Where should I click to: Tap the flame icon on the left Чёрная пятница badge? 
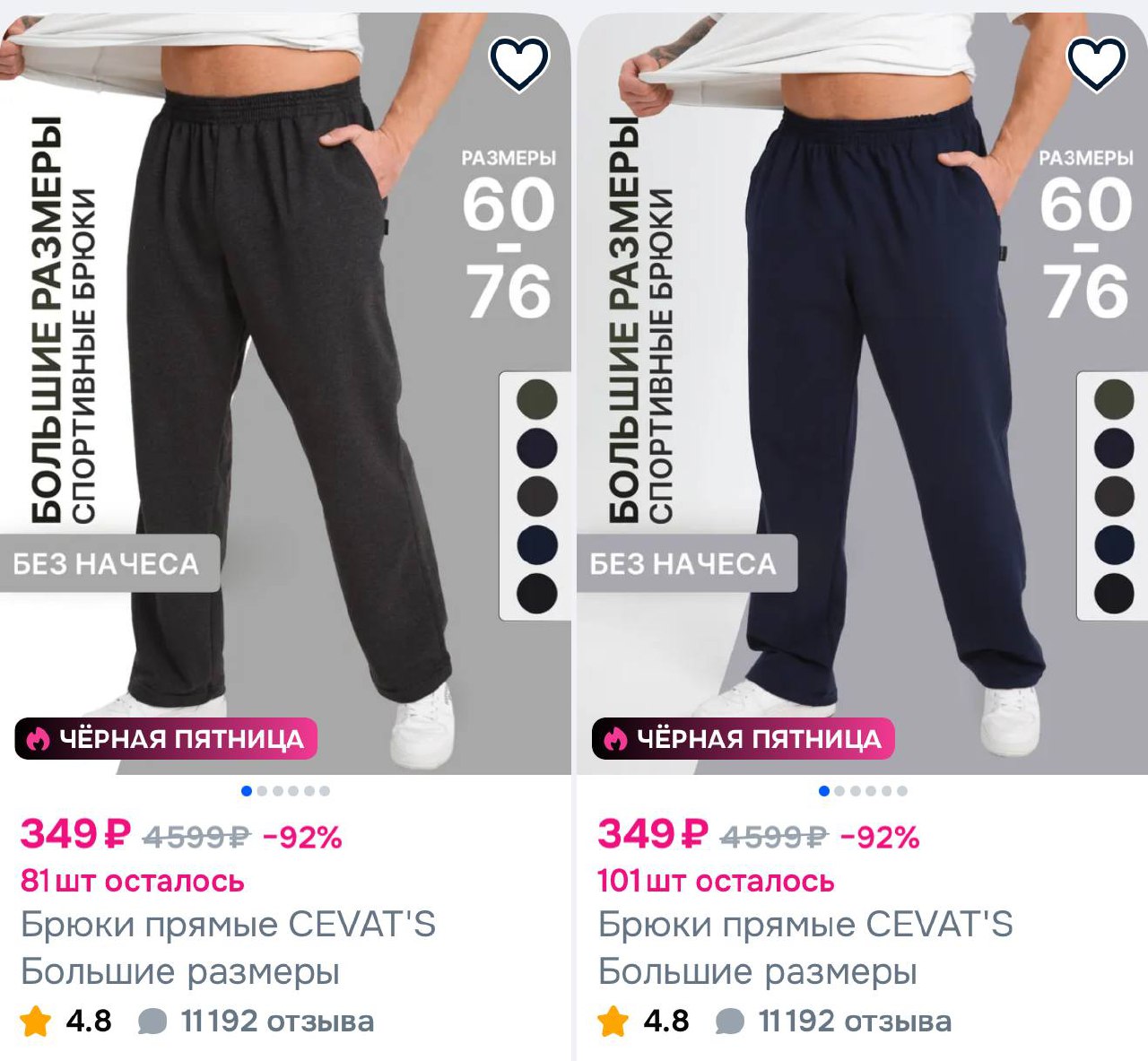click(38, 739)
